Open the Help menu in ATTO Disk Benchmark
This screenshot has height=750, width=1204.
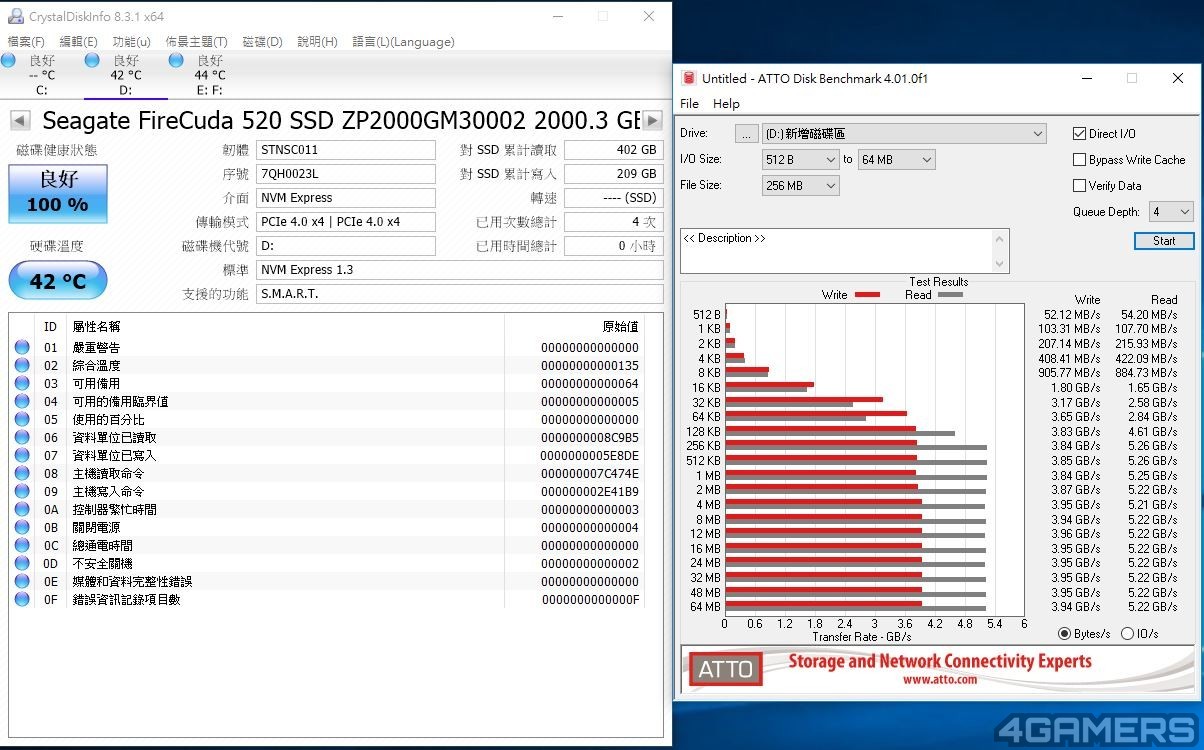(x=726, y=104)
